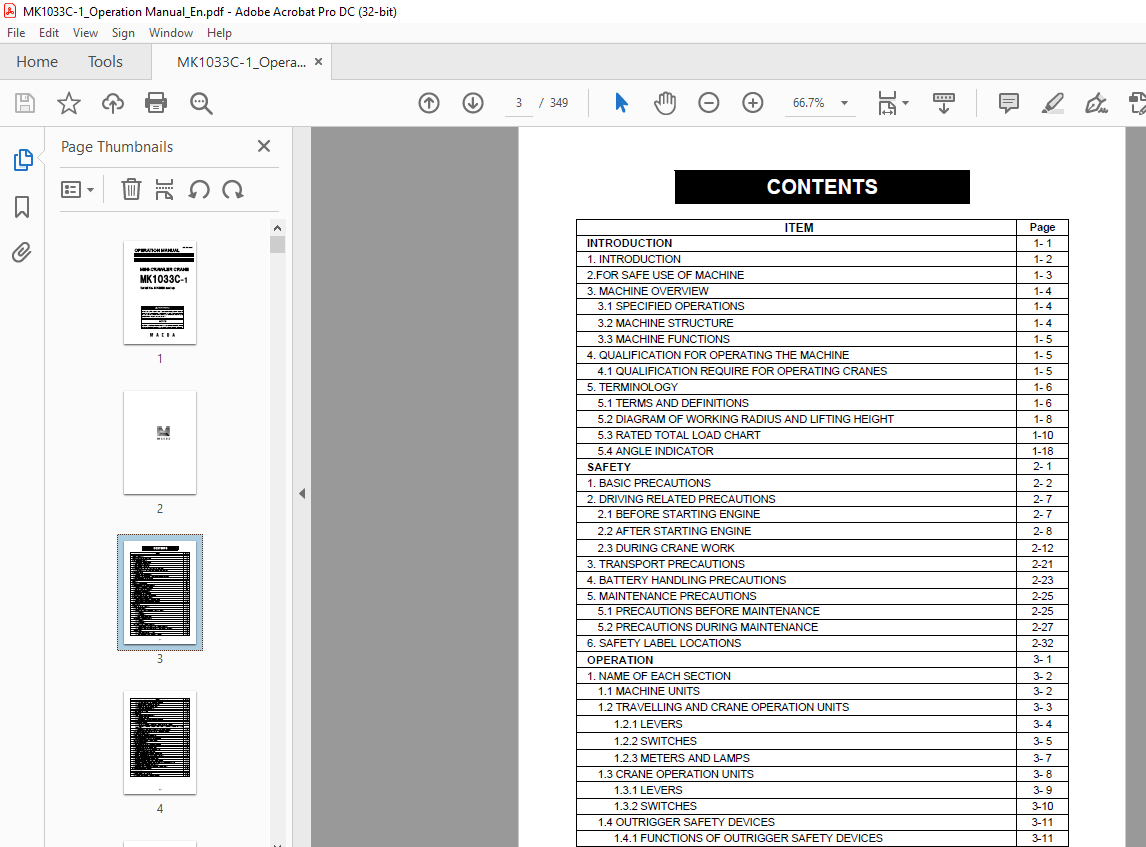Delete the selected page with the trash icon
The width and height of the screenshot is (1146, 847).
131,190
